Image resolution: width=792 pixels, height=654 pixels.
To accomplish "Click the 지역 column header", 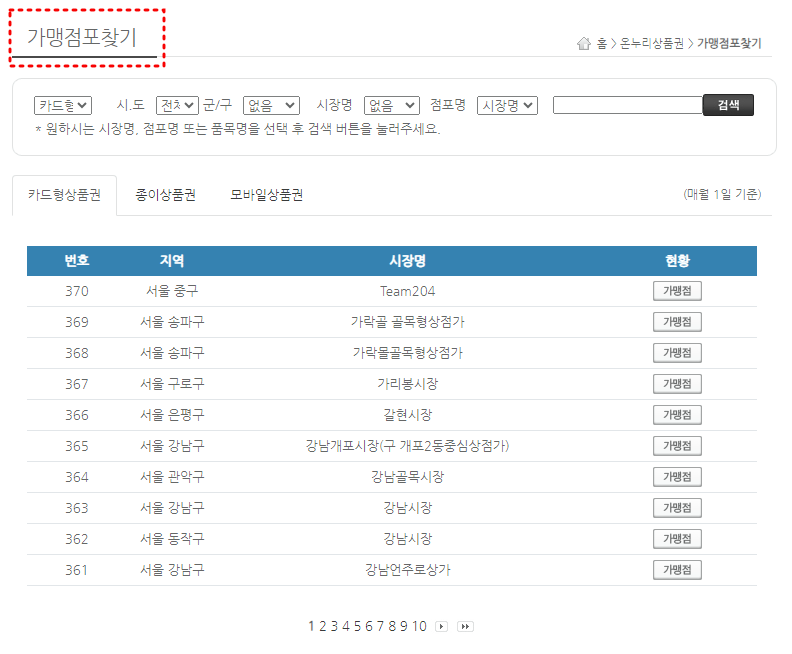I will tap(172, 261).
